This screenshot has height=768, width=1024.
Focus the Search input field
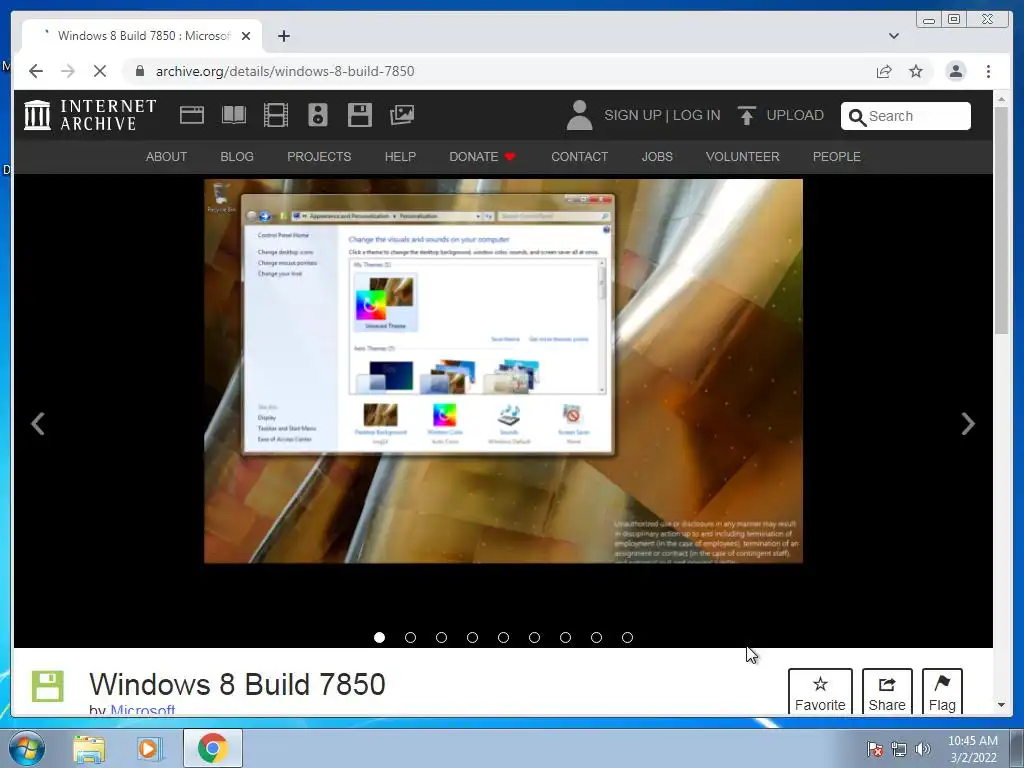906,116
